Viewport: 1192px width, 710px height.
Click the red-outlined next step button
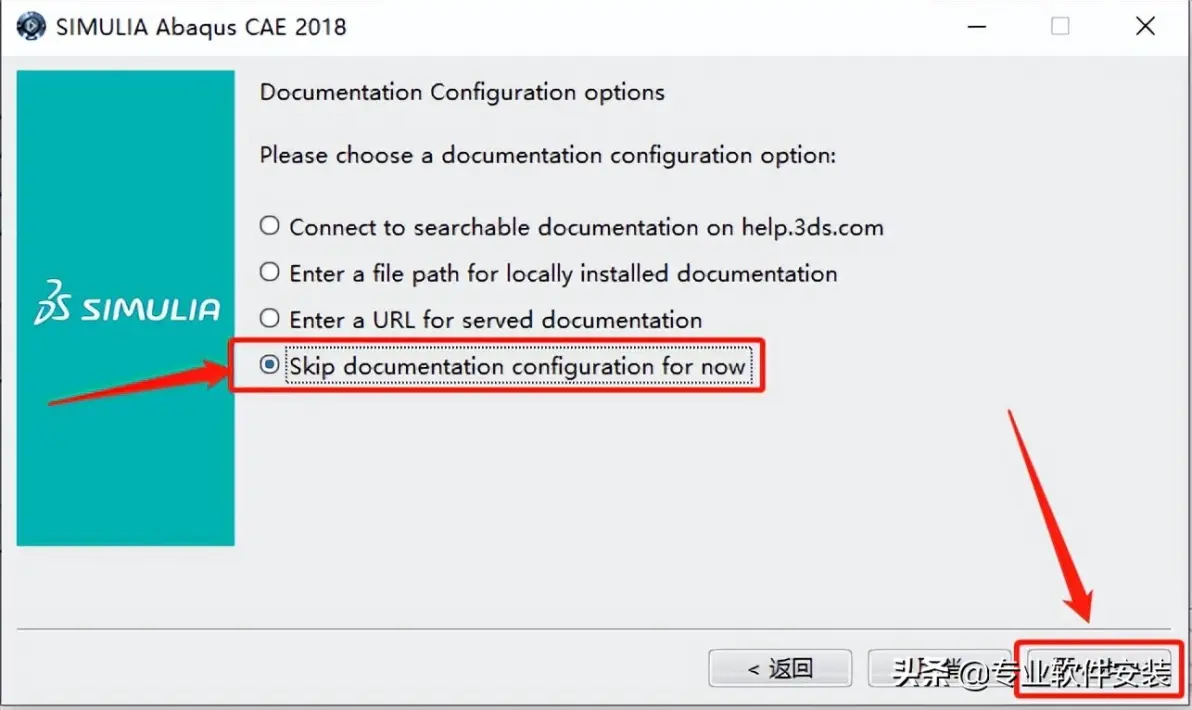pos(1099,669)
